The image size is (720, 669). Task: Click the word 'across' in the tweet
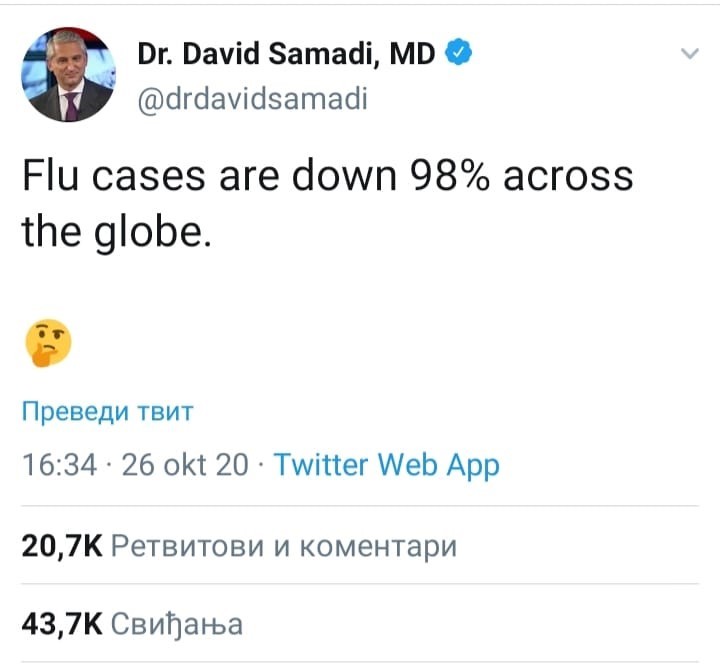pyautogui.click(x=568, y=177)
